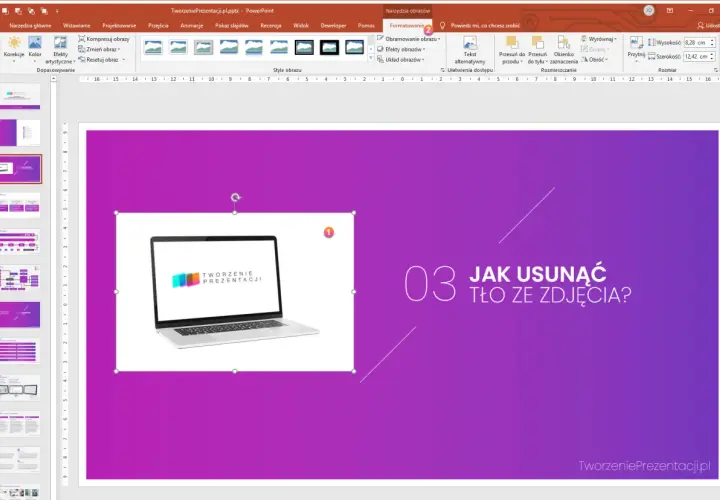The width and height of the screenshot is (720, 500).
Task: Apply the first simple white frame picture style
Action: [153, 47]
